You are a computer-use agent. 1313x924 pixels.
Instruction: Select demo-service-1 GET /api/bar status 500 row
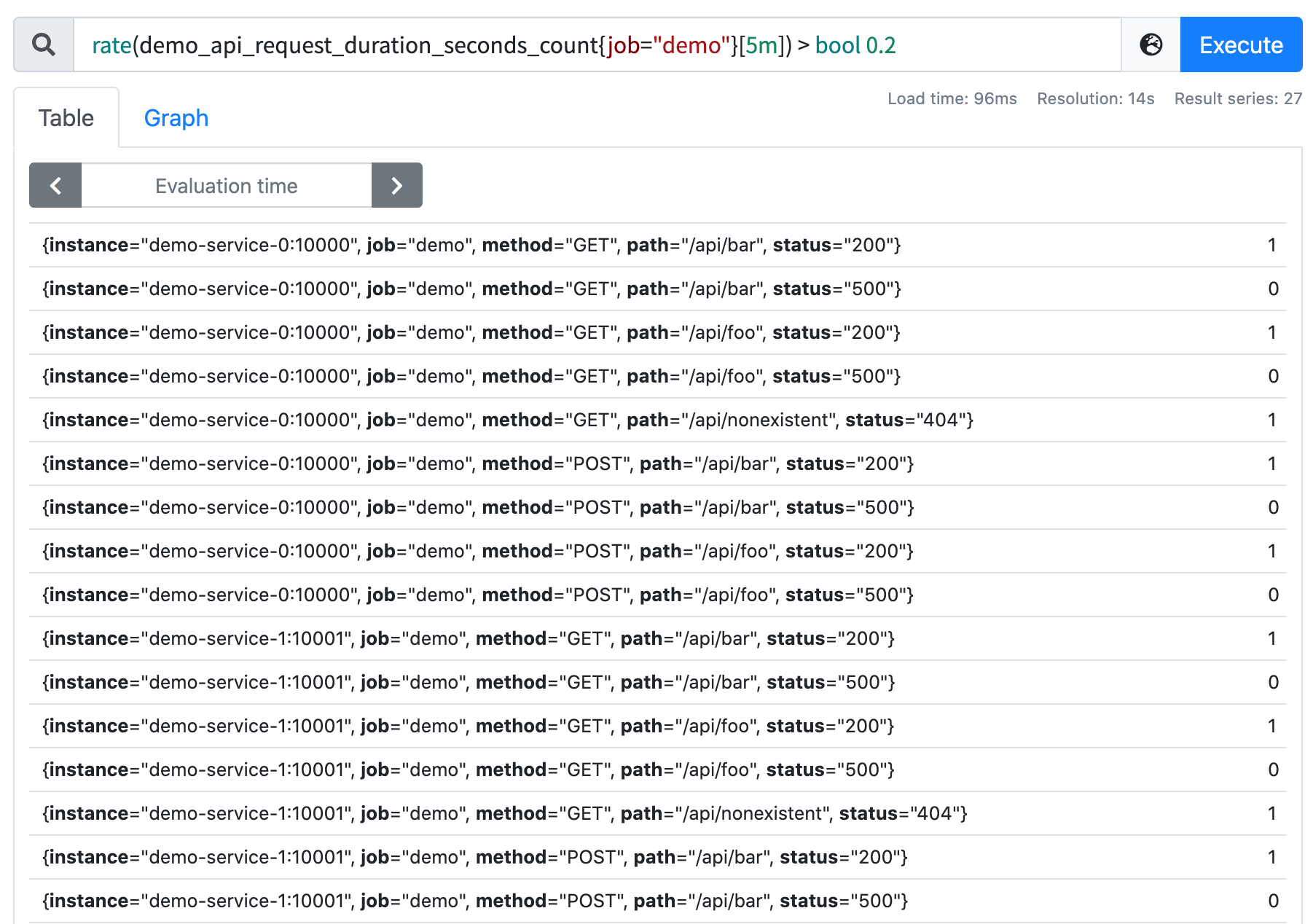coord(658,682)
